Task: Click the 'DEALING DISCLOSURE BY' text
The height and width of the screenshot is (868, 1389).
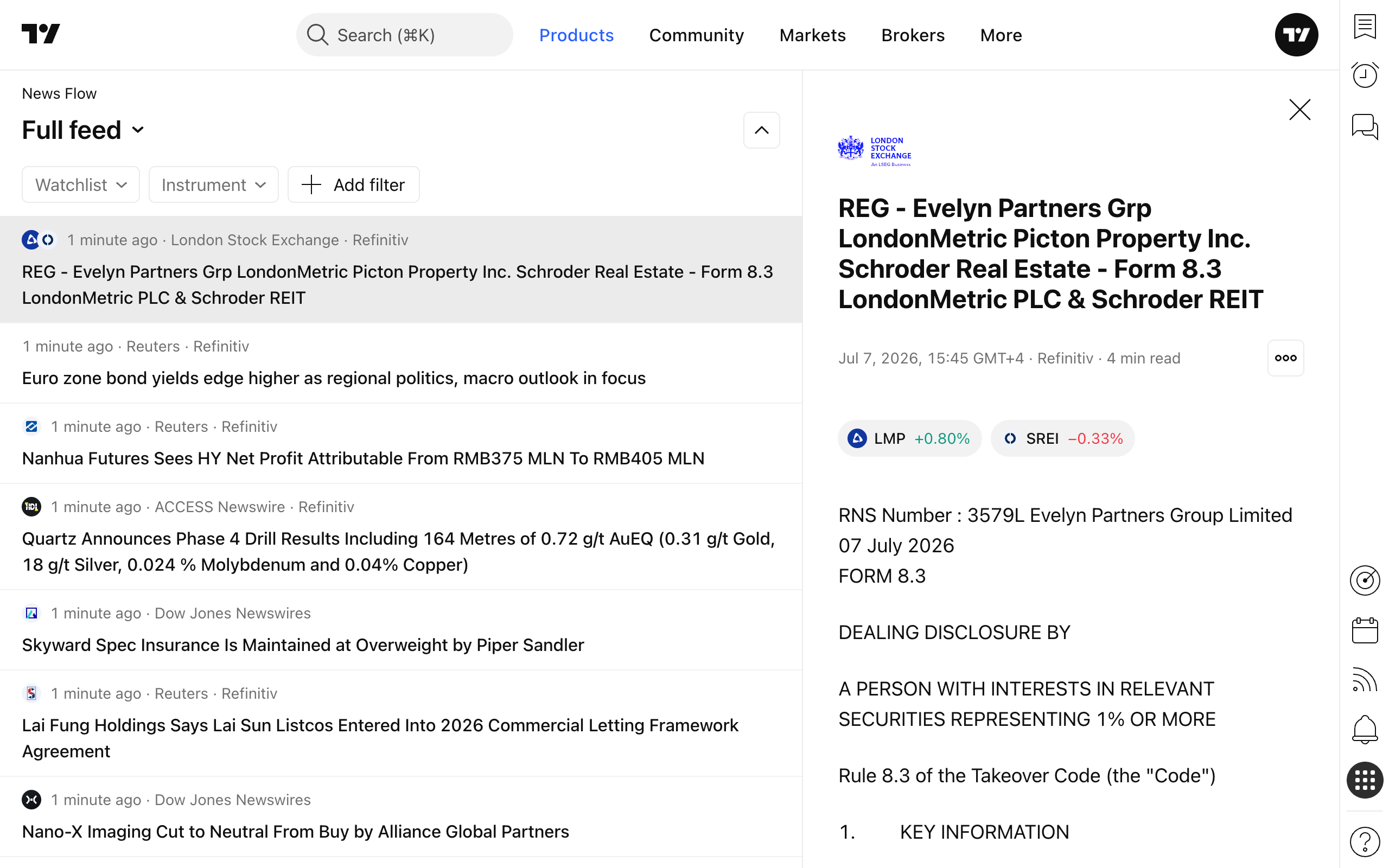Action: [x=954, y=633]
